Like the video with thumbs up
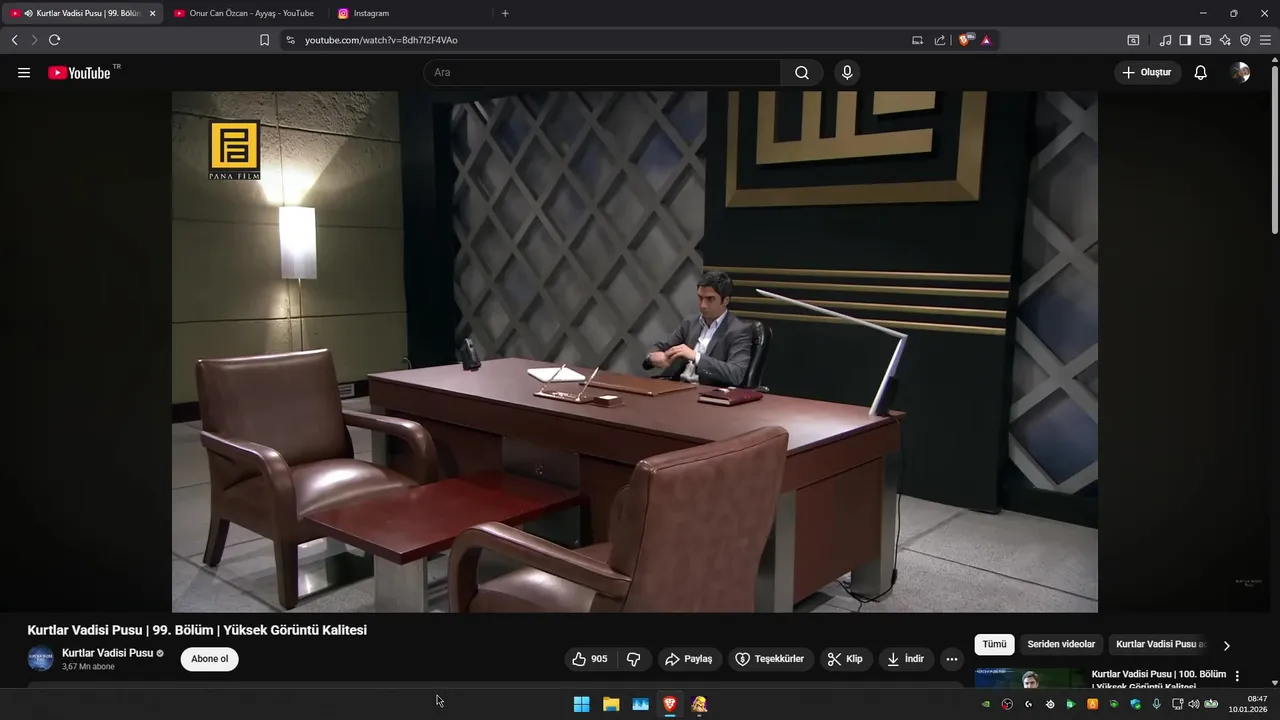The height and width of the screenshot is (720, 1280). 589,659
